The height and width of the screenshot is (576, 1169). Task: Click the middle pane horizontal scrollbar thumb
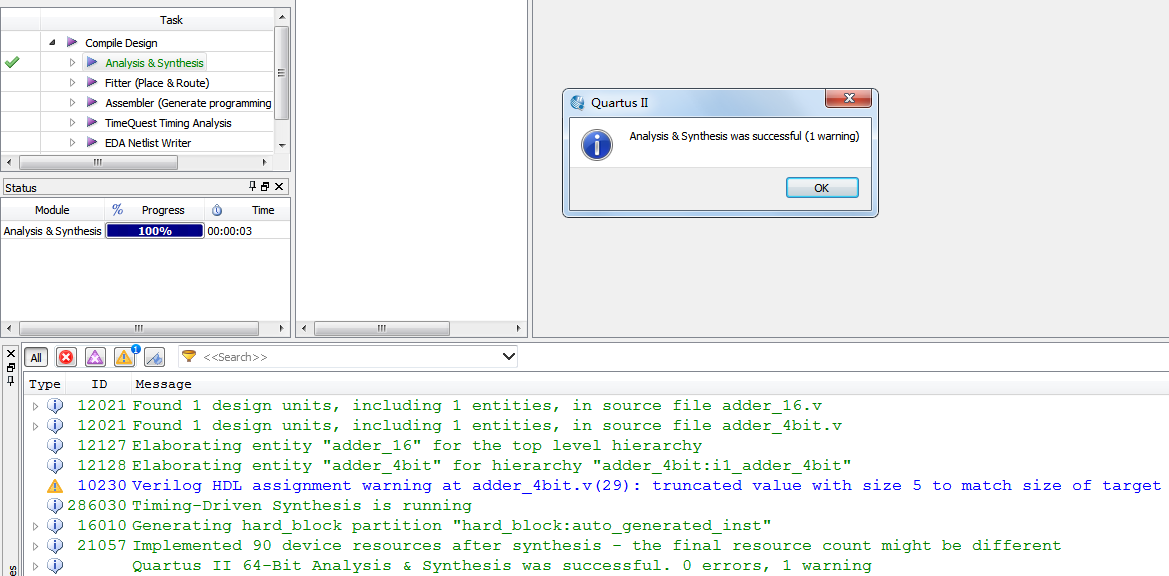(382, 328)
